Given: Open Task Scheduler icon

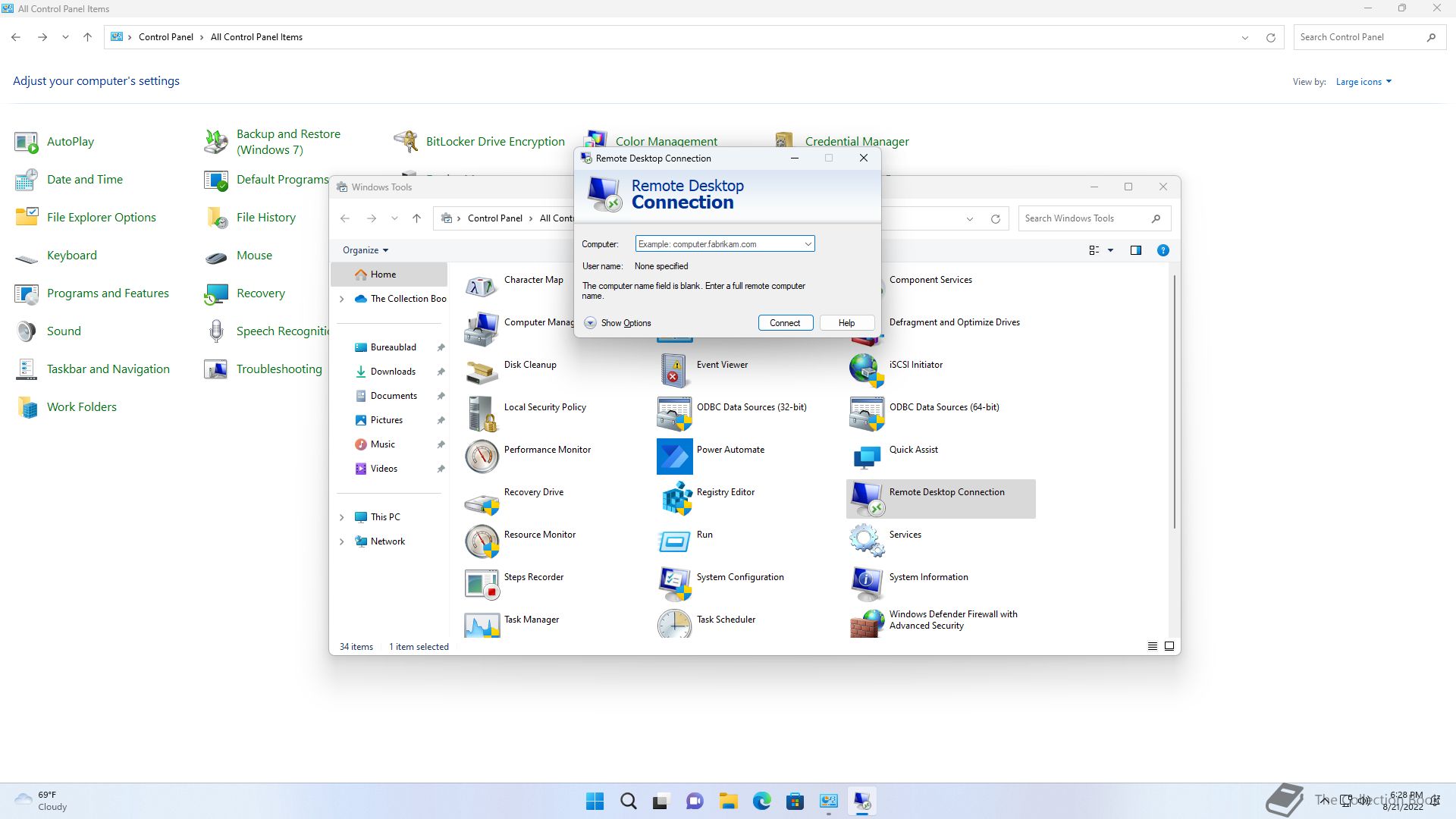Looking at the screenshot, I should point(674,625).
